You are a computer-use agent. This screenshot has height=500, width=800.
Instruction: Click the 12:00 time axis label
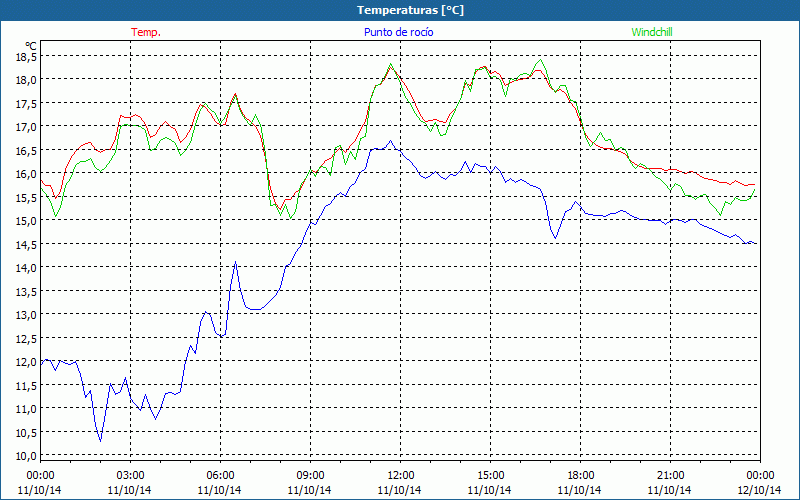pyautogui.click(x=401, y=476)
